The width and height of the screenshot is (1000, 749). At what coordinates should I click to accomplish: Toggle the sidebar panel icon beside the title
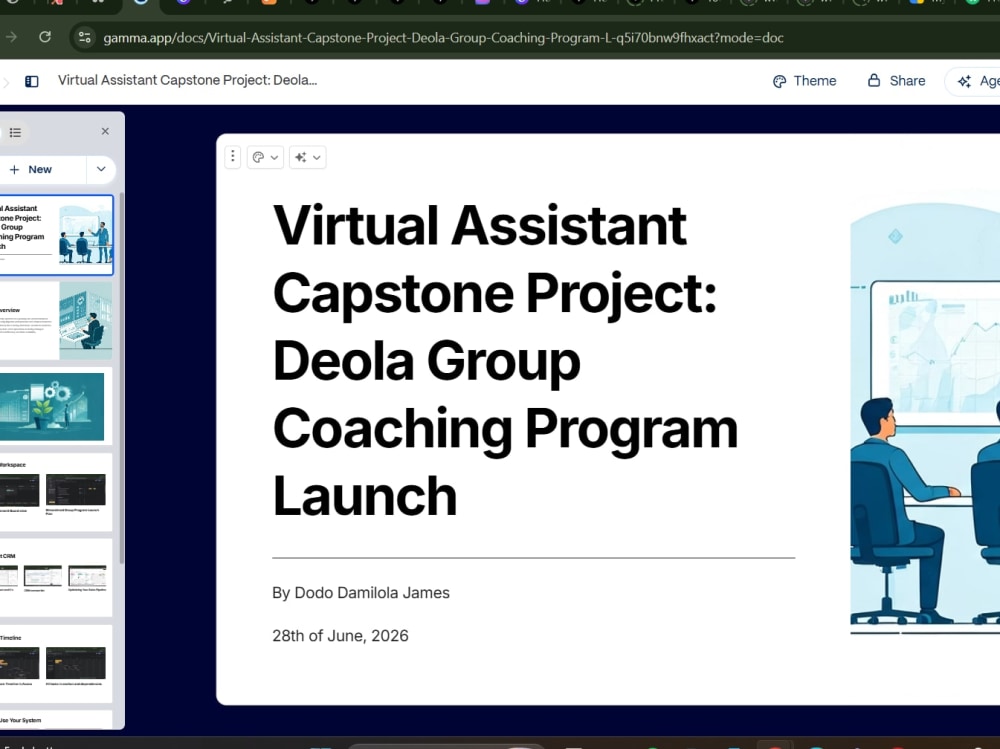[x=31, y=81]
